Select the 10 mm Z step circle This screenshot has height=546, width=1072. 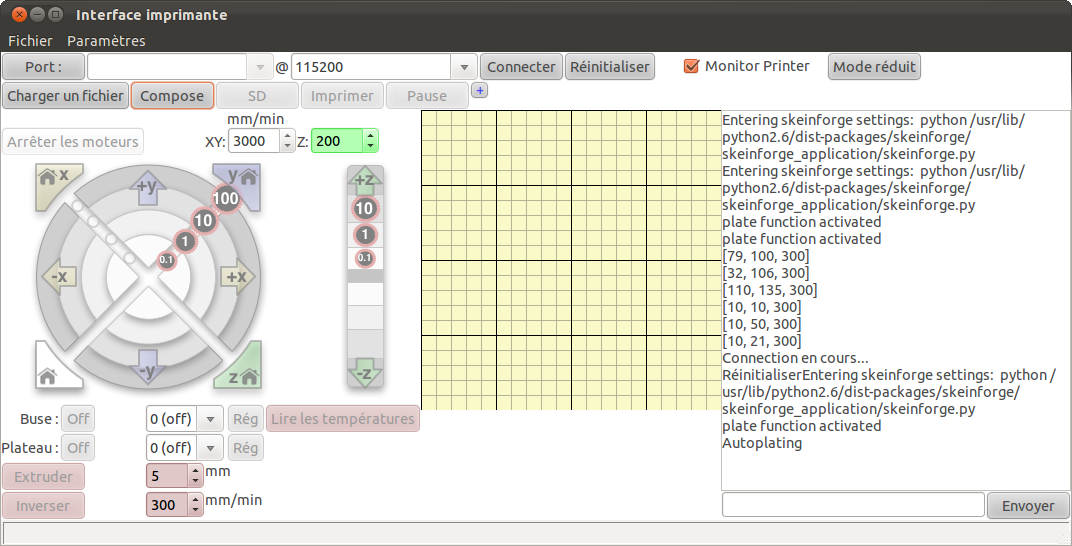click(x=365, y=208)
